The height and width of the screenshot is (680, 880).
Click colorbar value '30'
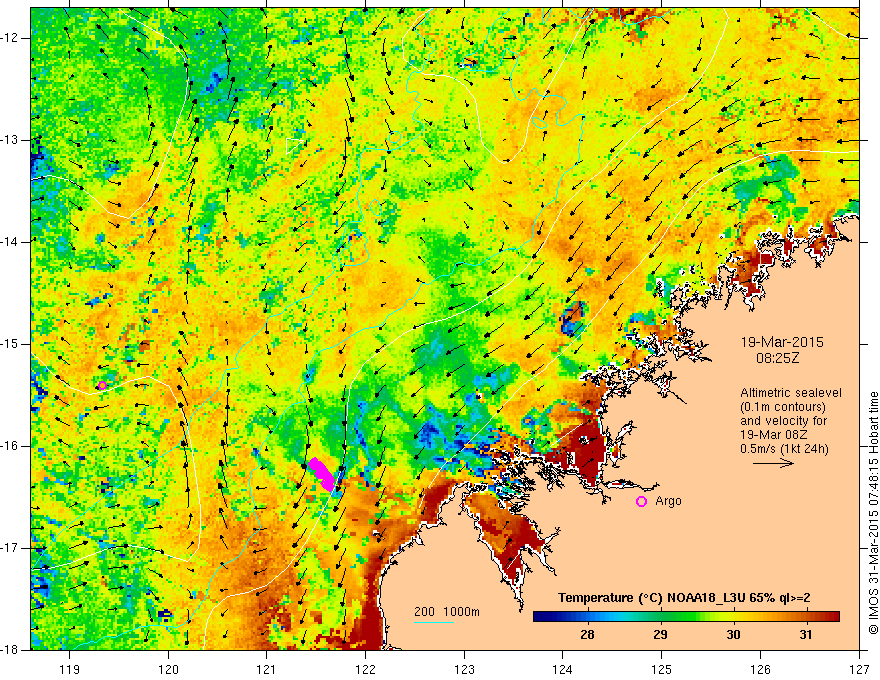click(733, 635)
